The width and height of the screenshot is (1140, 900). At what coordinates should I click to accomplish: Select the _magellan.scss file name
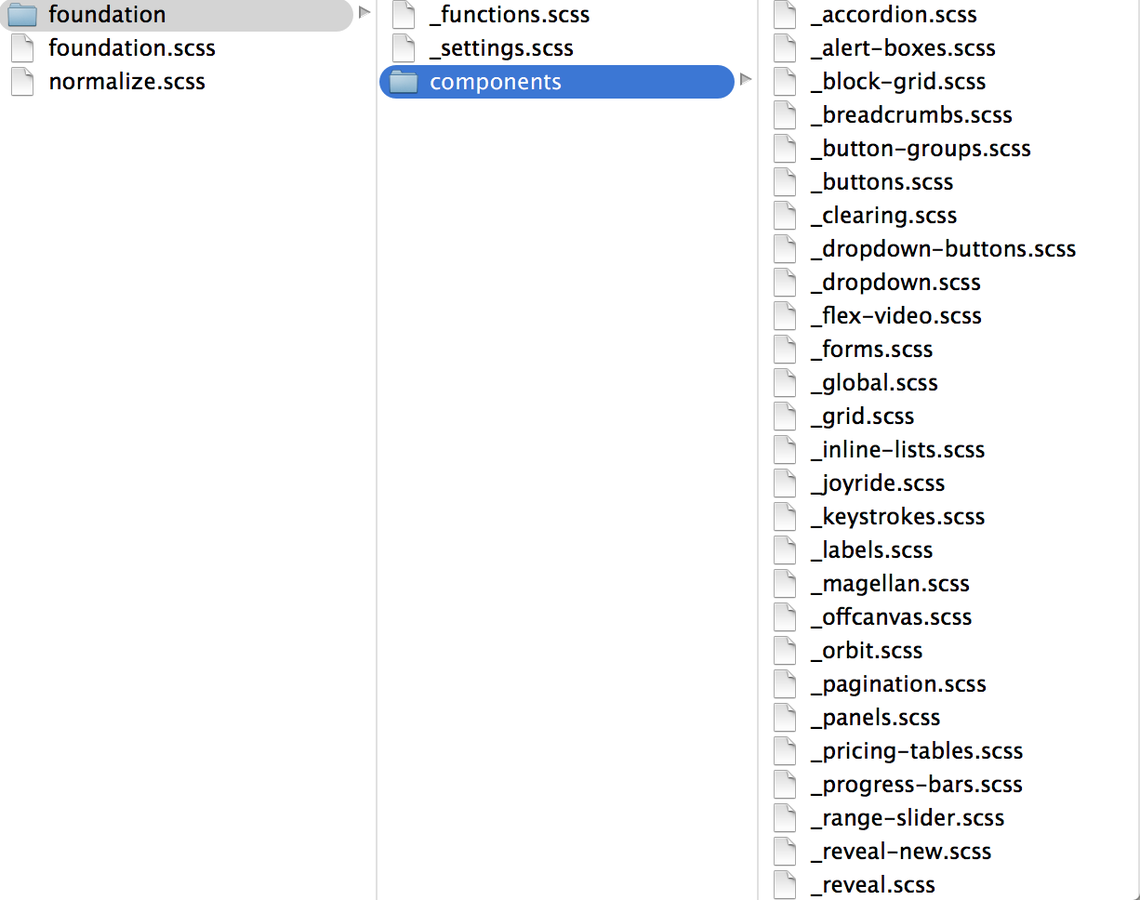click(x=891, y=583)
